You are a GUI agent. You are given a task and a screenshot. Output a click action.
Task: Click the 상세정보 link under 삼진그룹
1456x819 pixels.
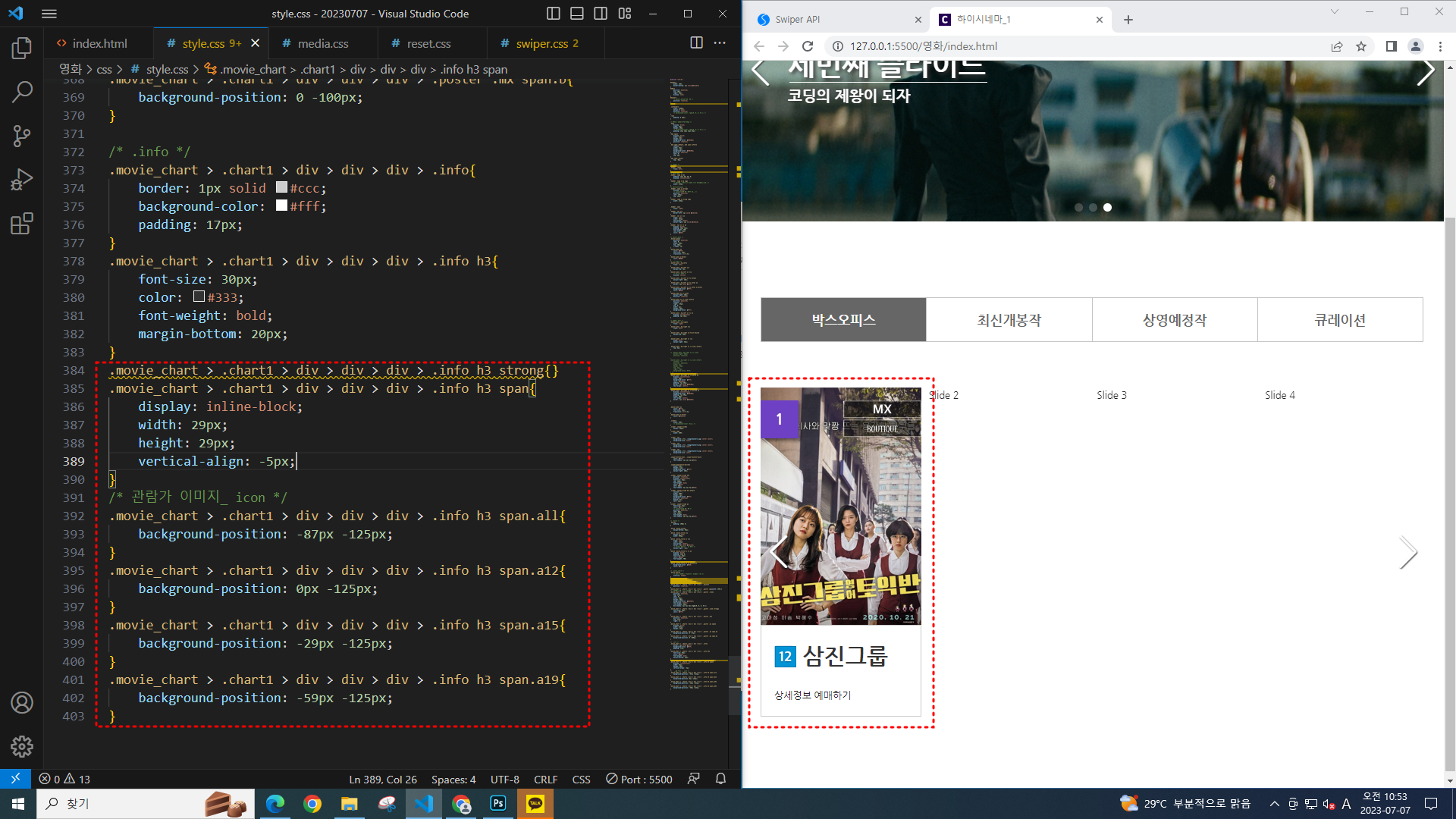coord(792,695)
